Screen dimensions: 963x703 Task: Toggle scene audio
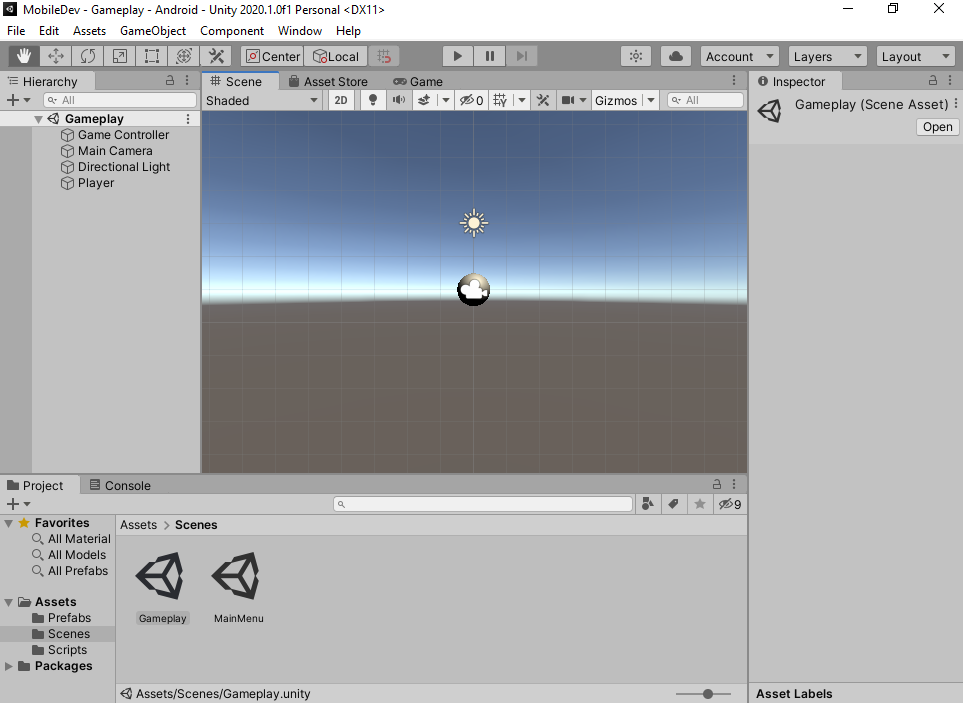coord(399,101)
